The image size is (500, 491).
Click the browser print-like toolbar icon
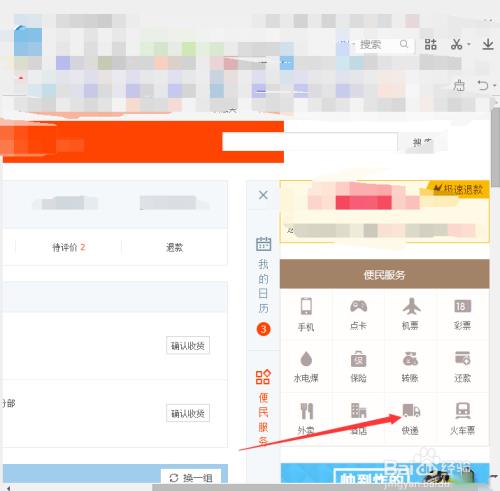click(459, 85)
